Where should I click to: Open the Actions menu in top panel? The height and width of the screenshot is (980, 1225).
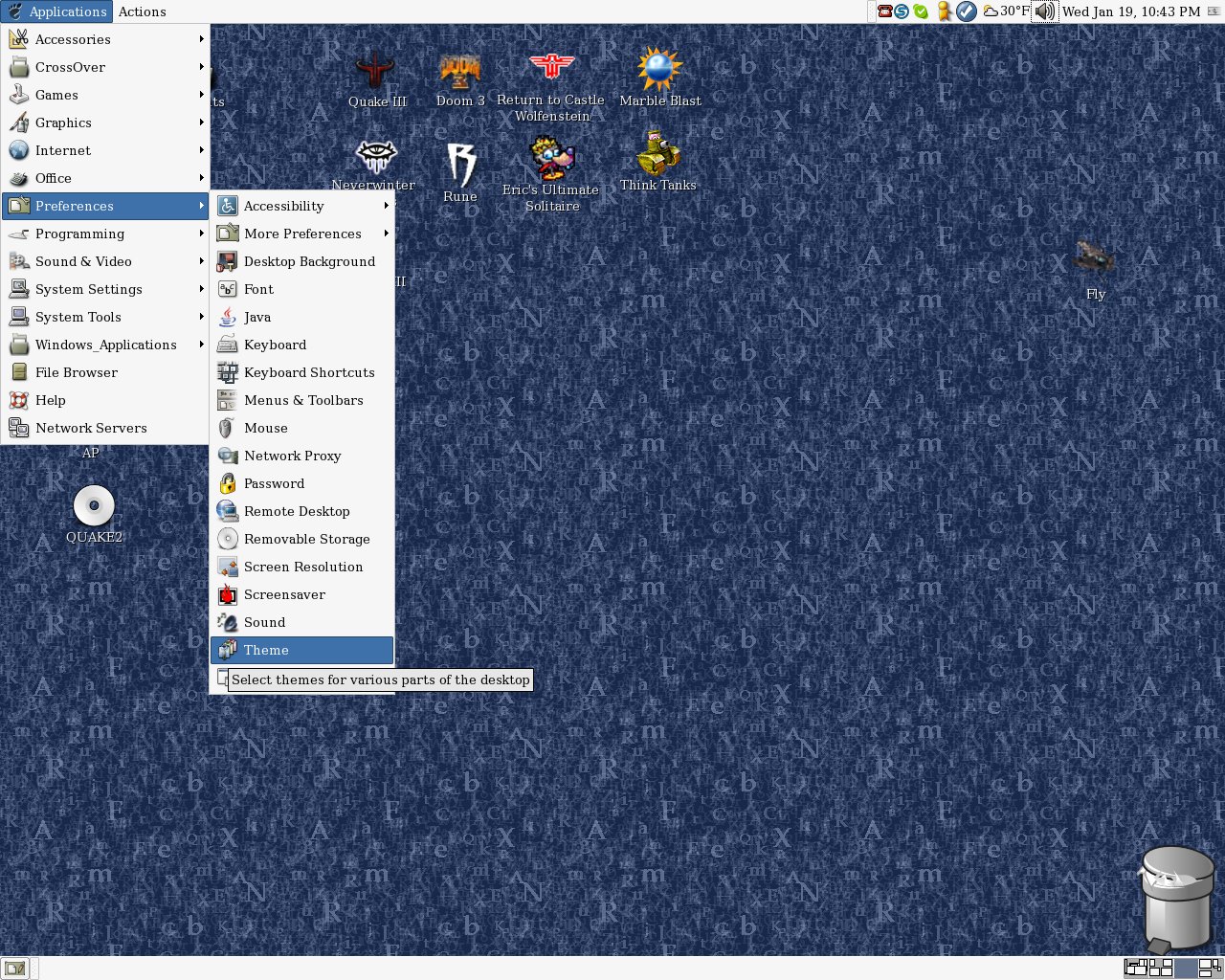click(143, 11)
